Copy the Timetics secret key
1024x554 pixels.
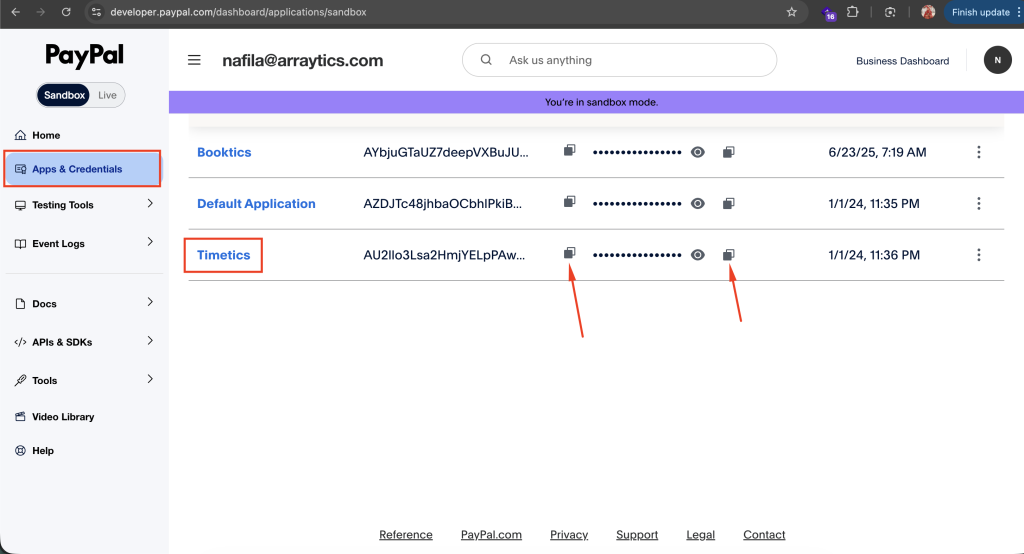(729, 255)
